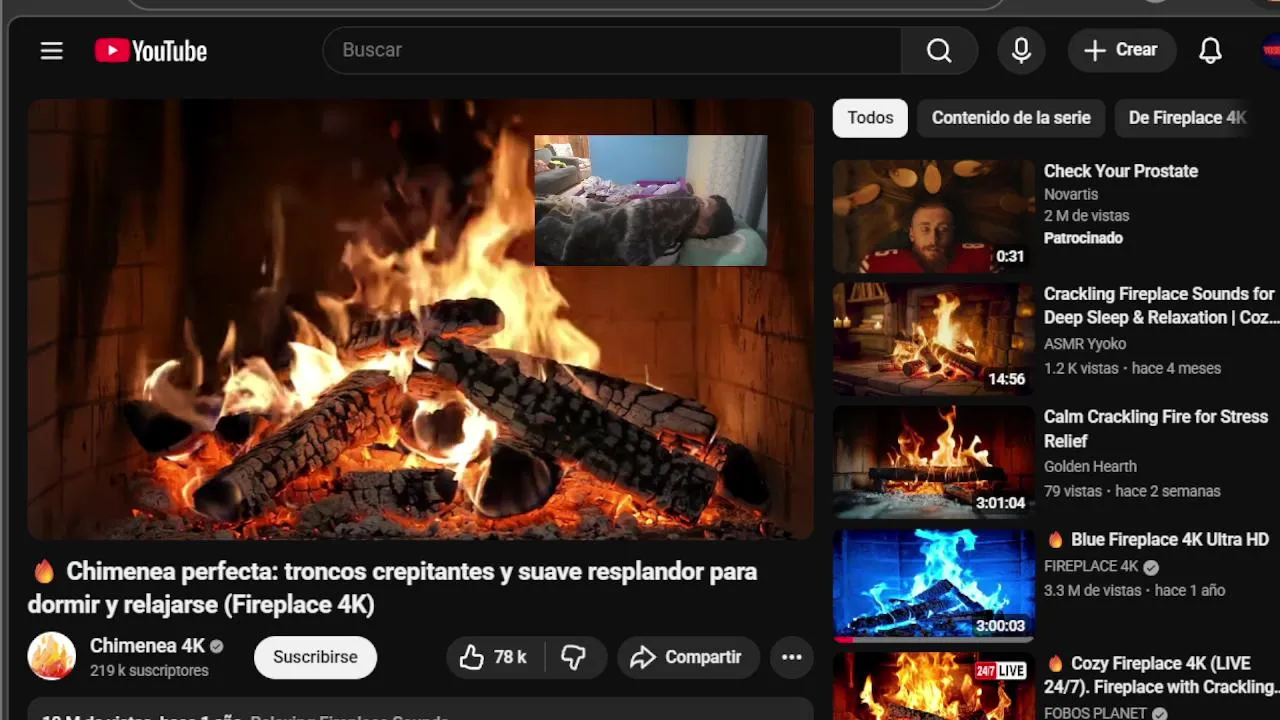Screen dimensions: 1280x720
Task: Open Blue Fireplace 4K Ultra HD title
Action: 1158,540
